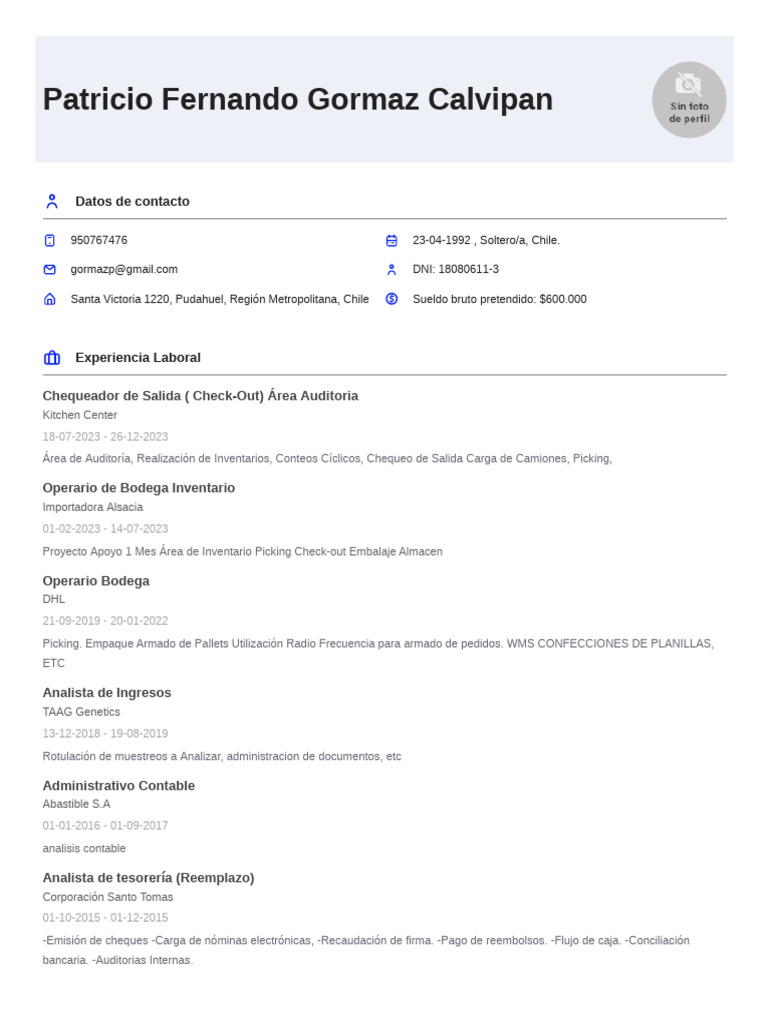
Task: Click the Chequeador de Salida job title
Action: click(x=200, y=396)
